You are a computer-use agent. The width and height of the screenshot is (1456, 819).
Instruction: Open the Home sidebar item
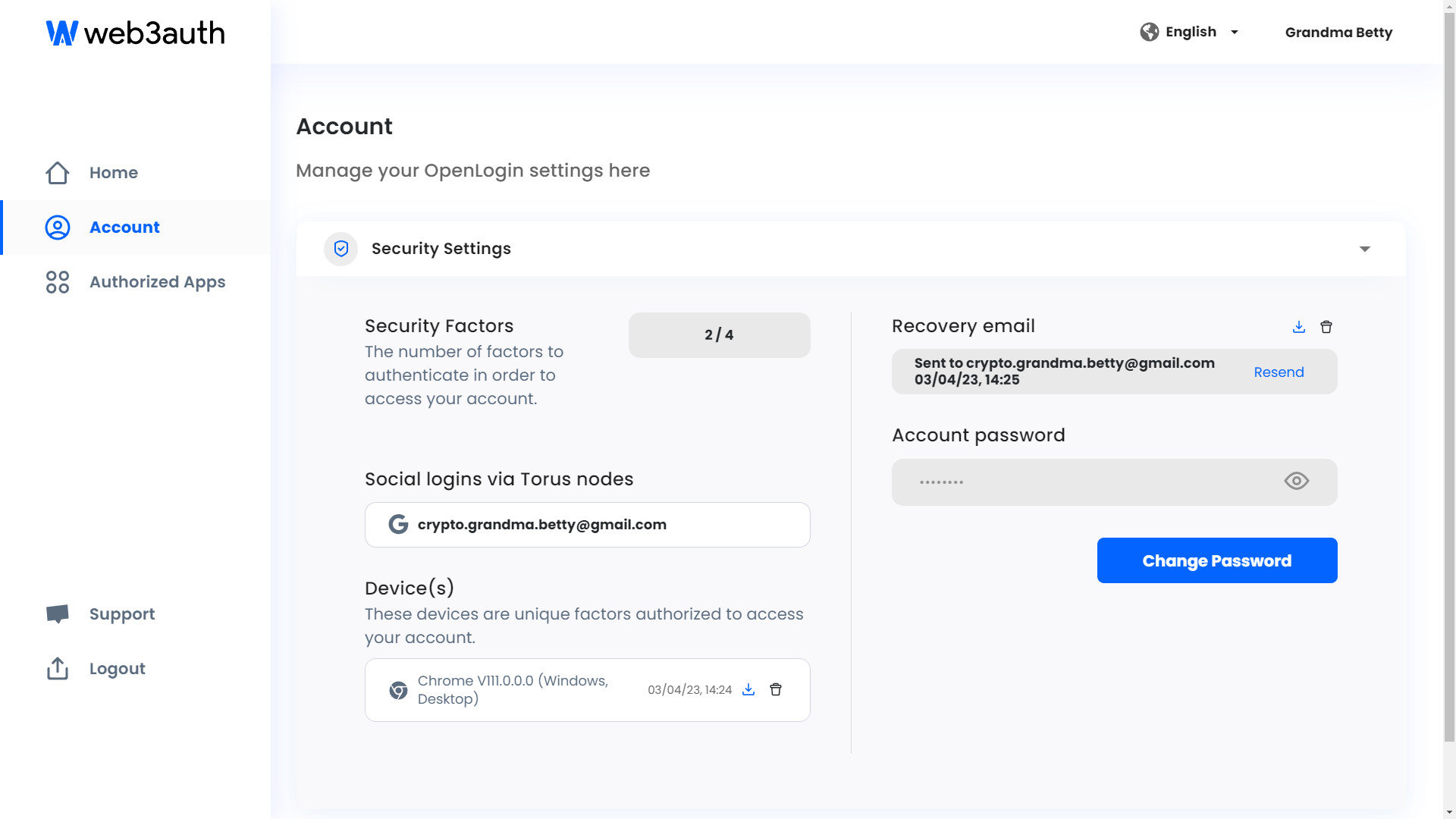coord(135,173)
